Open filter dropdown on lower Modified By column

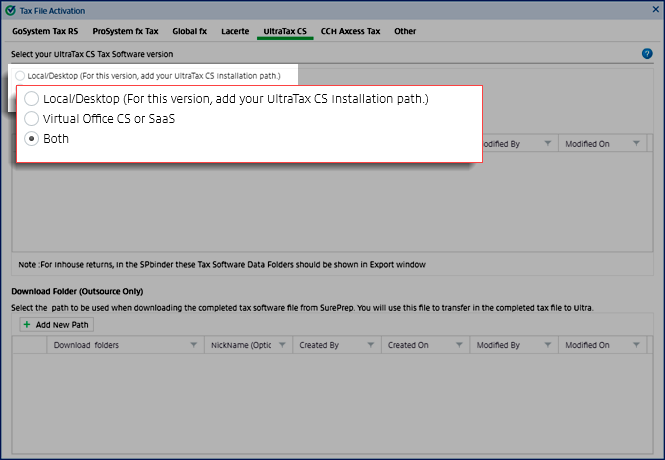547,345
